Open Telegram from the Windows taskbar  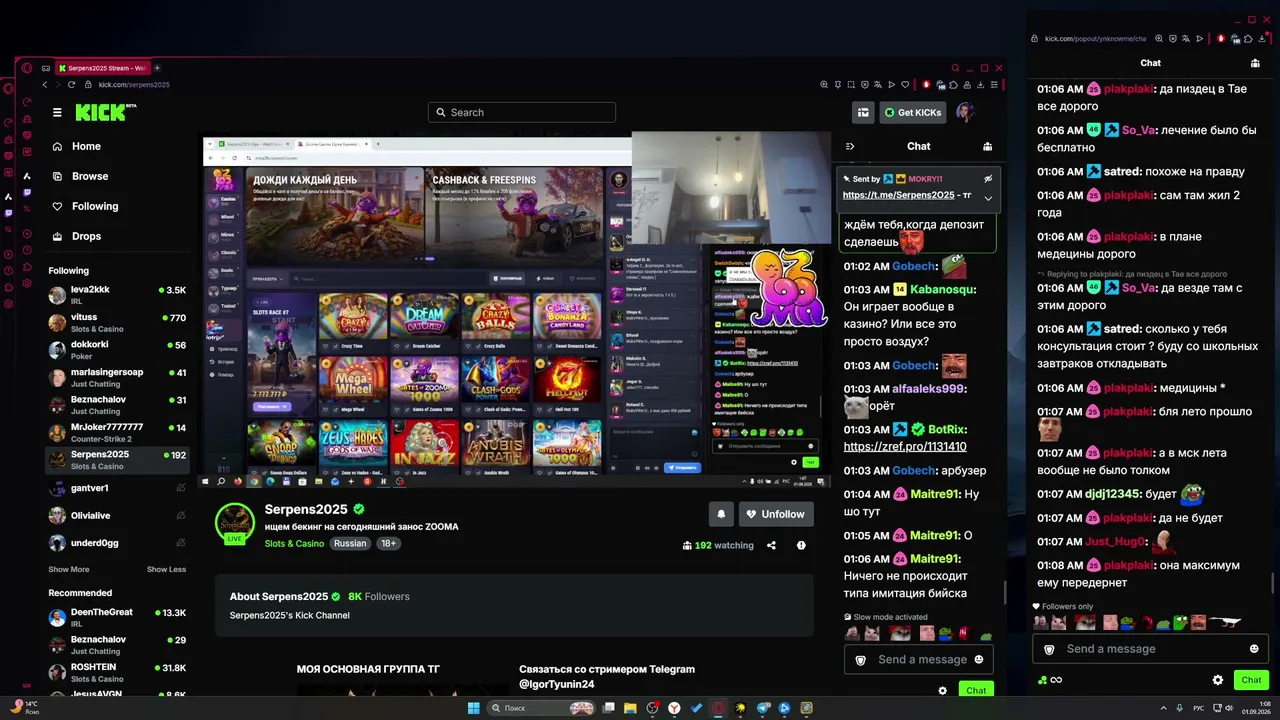[763, 708]
